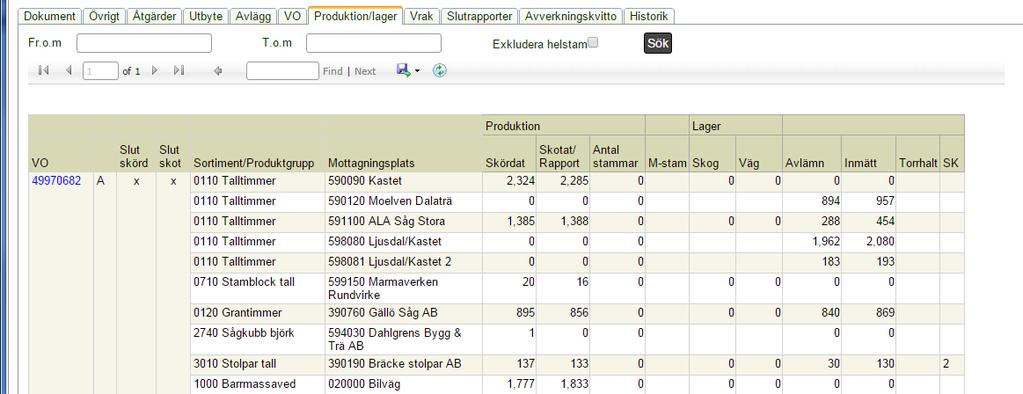Image resolution: width=1023 pixels, height=394 pixels.
Task: Click the Inmätt column header
Action: point(862,163)
